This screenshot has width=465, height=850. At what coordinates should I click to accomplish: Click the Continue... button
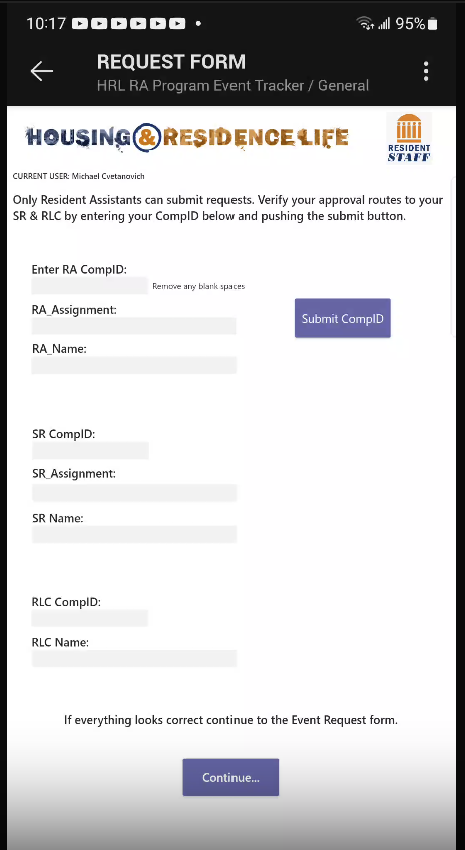pos(230,777)
